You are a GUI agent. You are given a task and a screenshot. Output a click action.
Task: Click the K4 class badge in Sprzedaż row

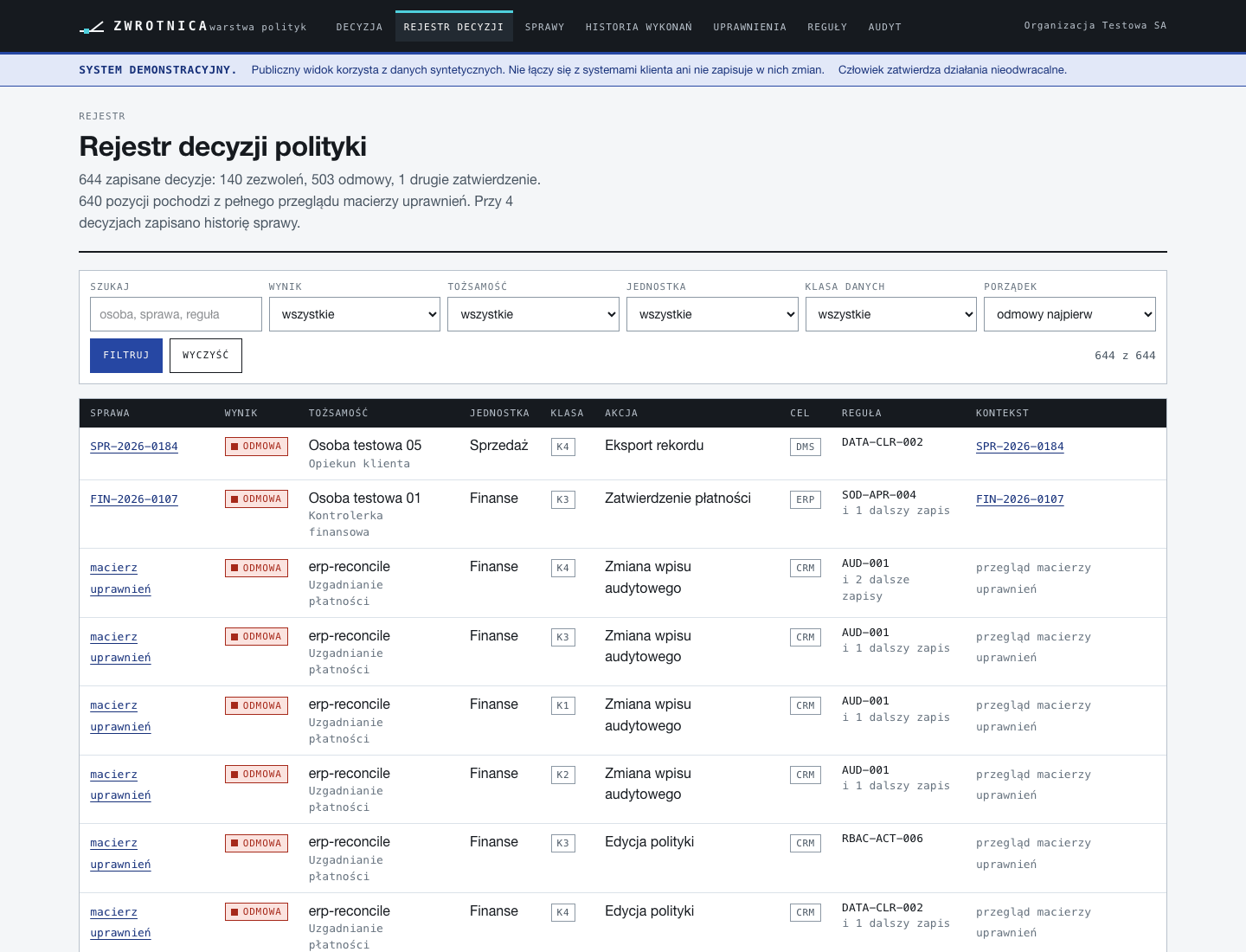coord(563,447)
